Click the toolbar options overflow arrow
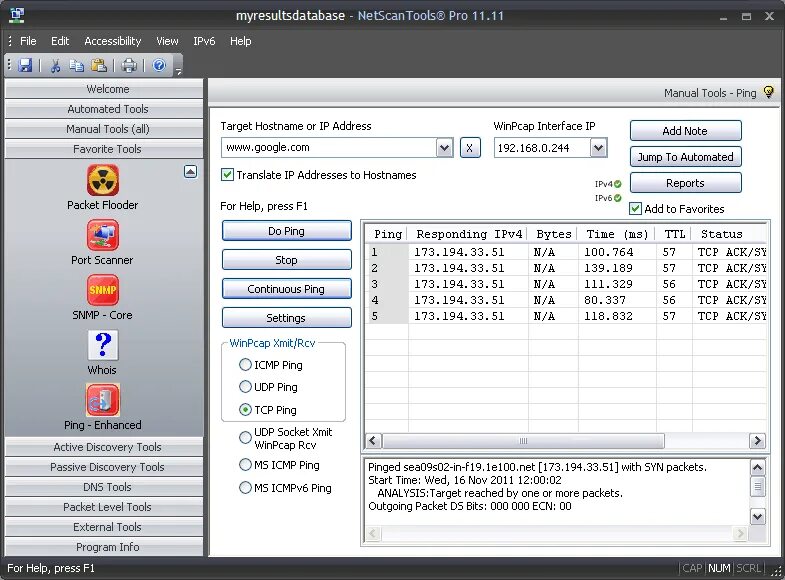 tap(179, 72)
